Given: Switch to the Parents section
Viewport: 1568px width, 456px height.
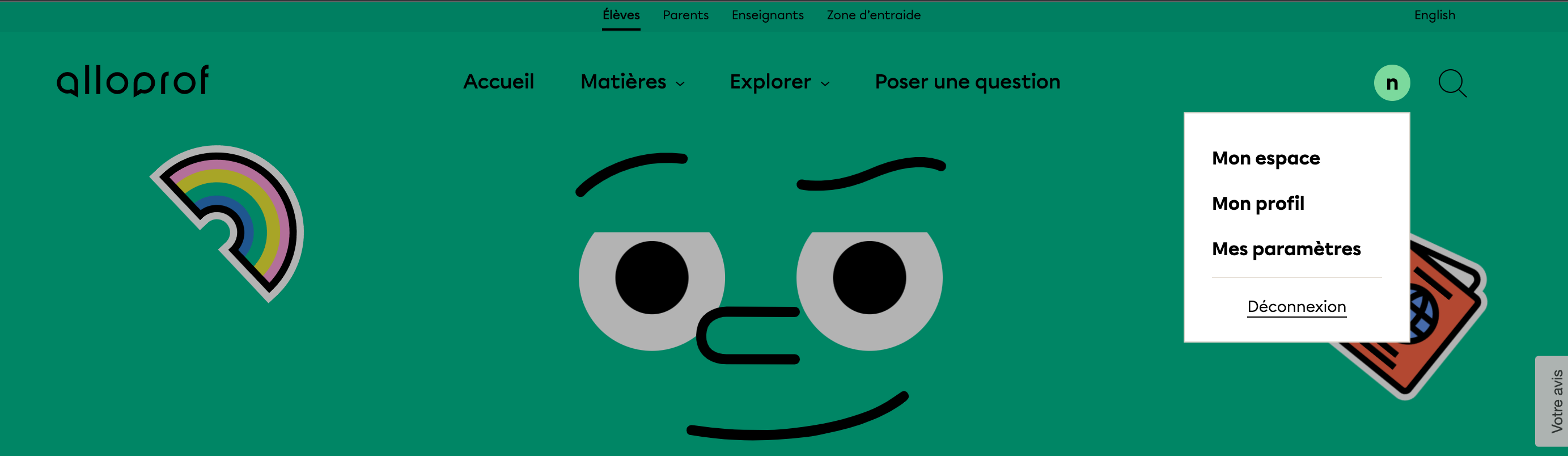Looking at the screenshot, I should pyautogui.click(x=685, y=15).
